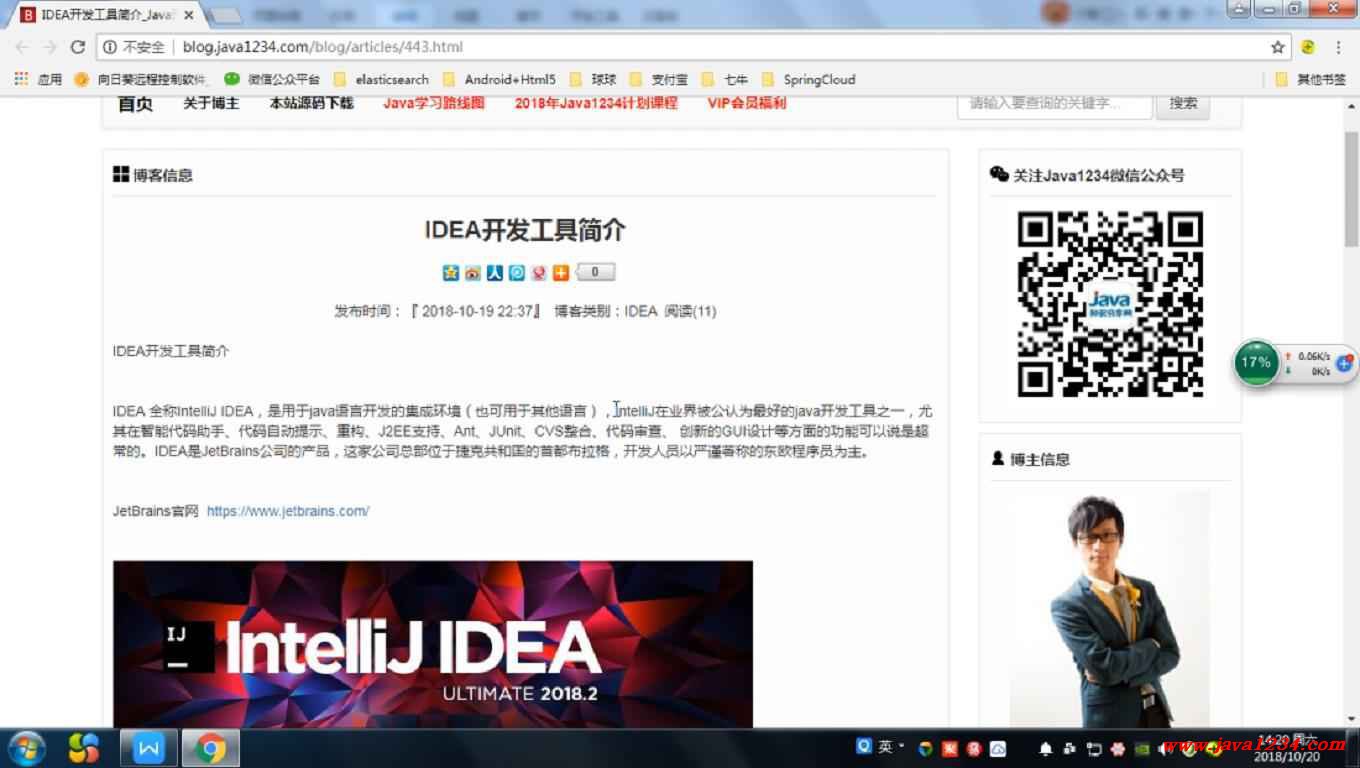
Task: Click the address bar URL
Action: click(323, 47)
